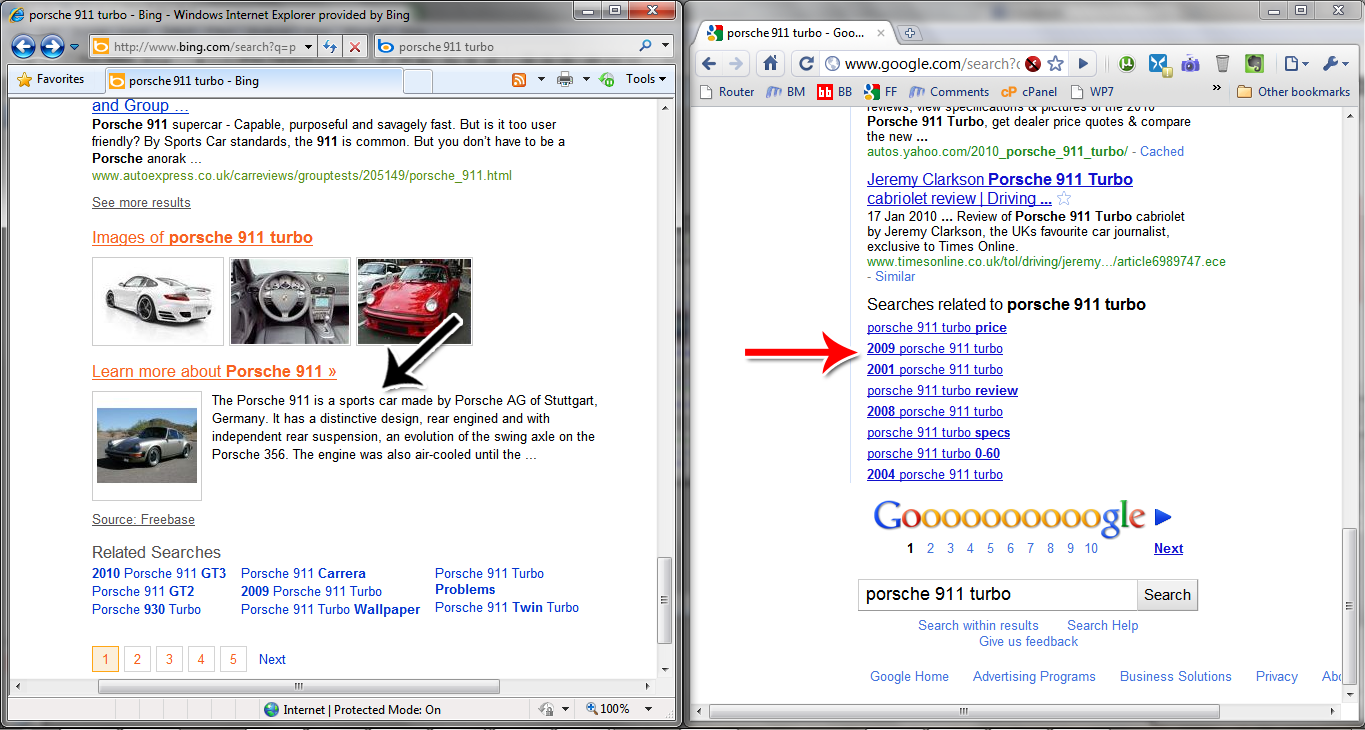Screen dimensions: 1365x730
Task: Expand the Print options dropdown arrow in IE
Action: (x=585, y=80)
